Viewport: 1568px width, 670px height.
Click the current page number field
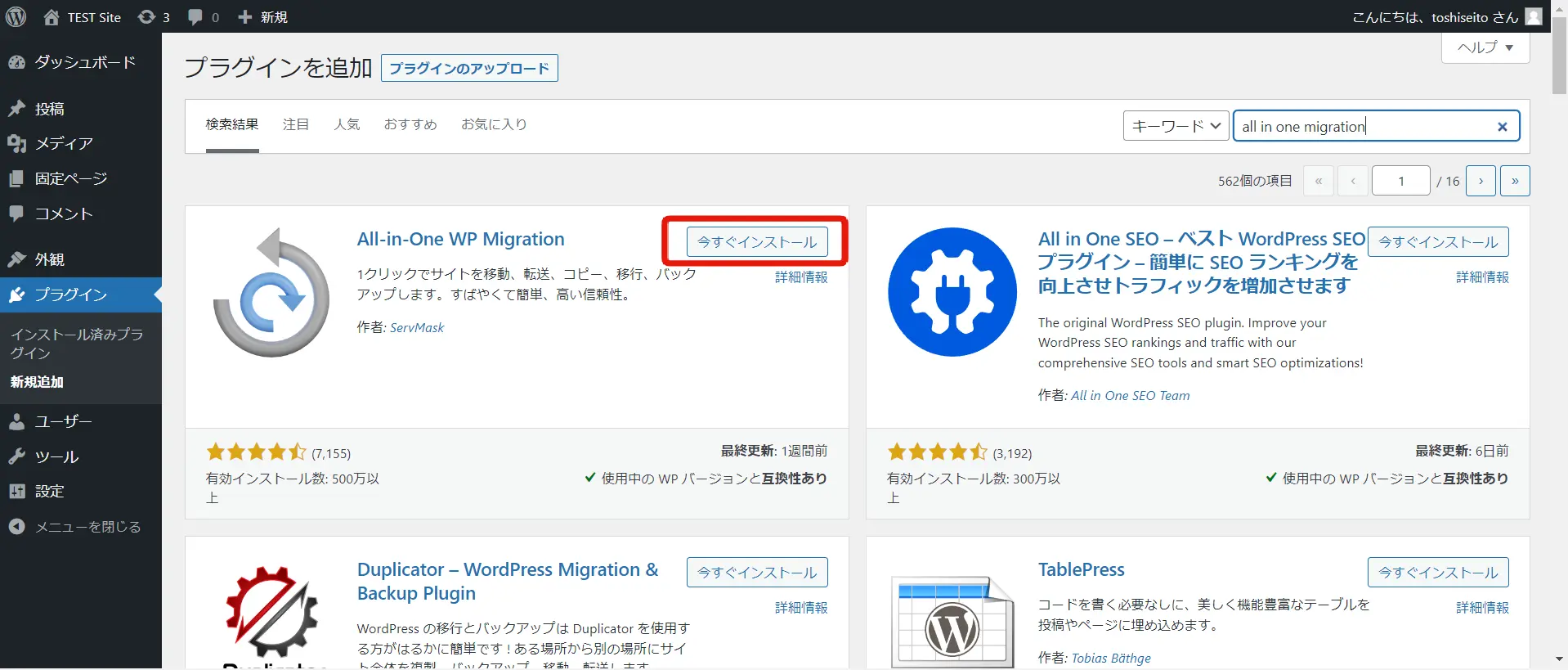click(1401, 181)
